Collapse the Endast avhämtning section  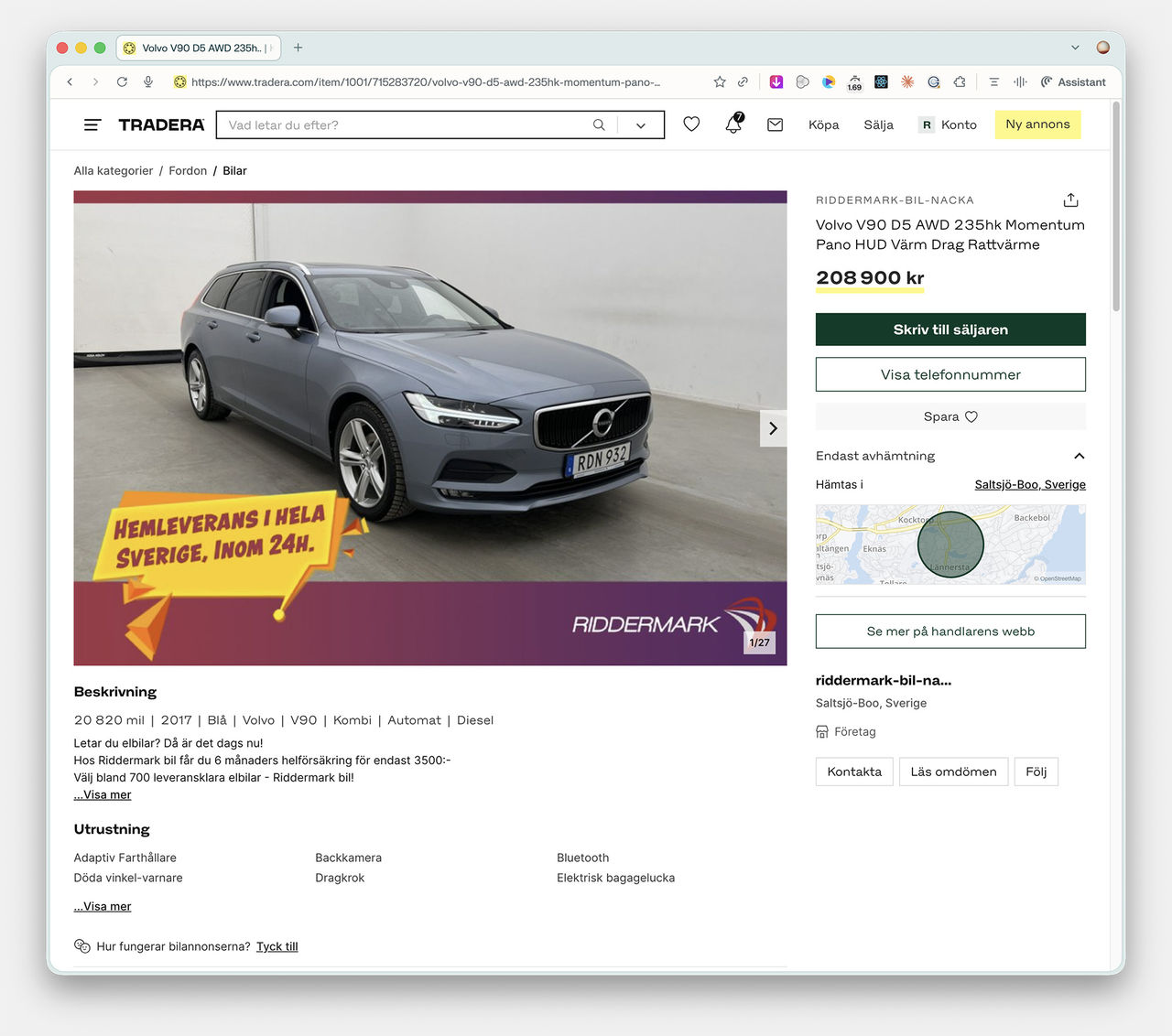point(1079,456)
